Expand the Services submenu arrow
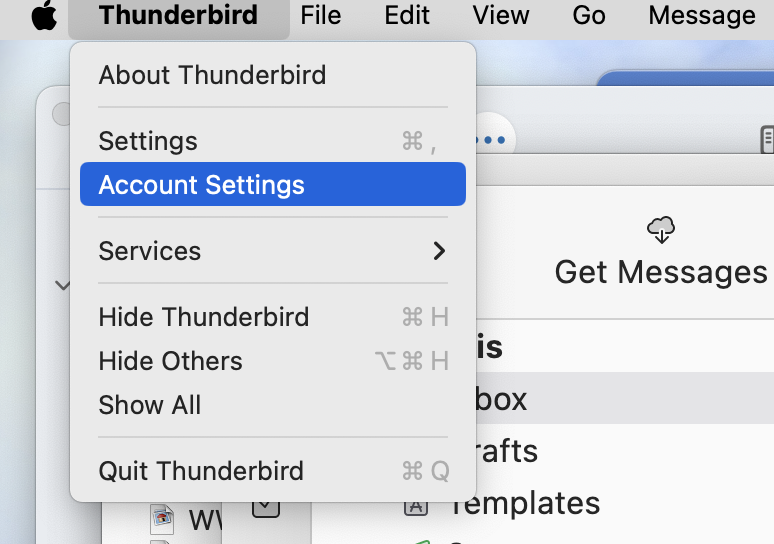Screen dimensions: 774x544 (x=438, y=251)
